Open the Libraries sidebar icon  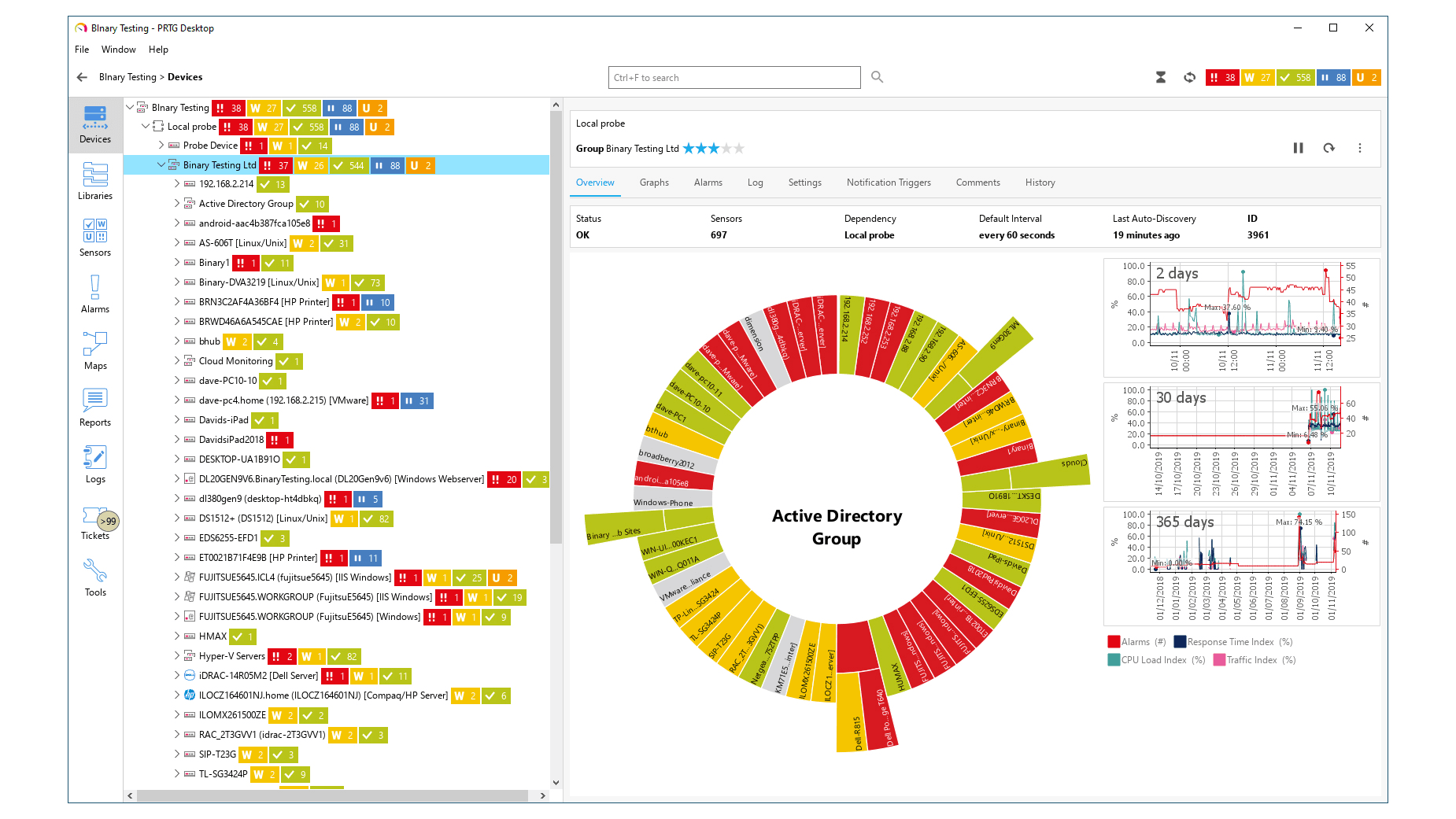click(x=95, y=180)
